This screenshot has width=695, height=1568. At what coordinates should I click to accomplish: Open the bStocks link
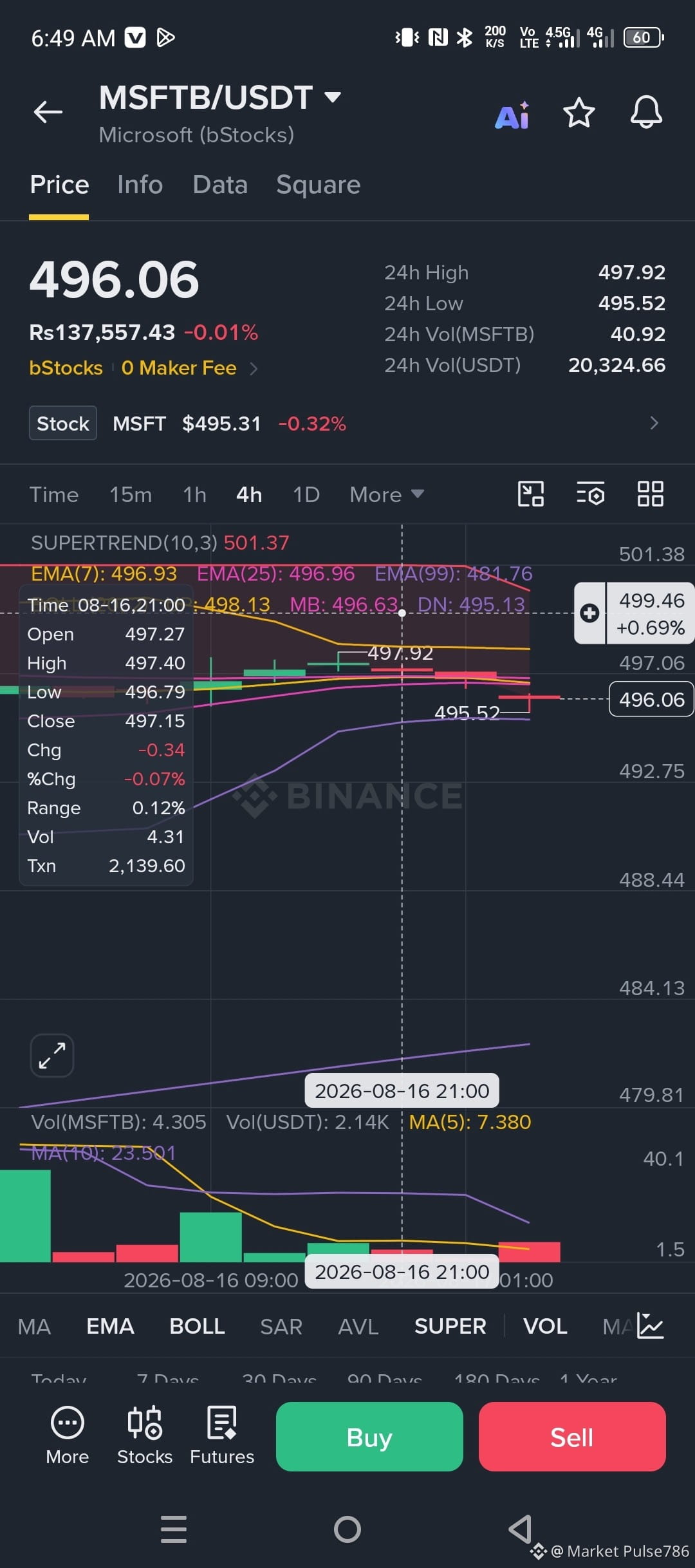pyautogui.click(x=66, y=368)
